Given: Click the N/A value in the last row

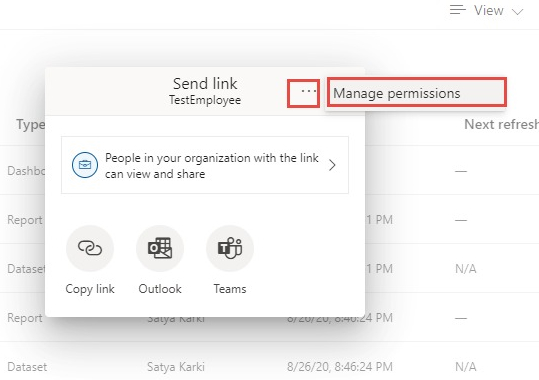Looking at the screenshot, I should [466, 367].
